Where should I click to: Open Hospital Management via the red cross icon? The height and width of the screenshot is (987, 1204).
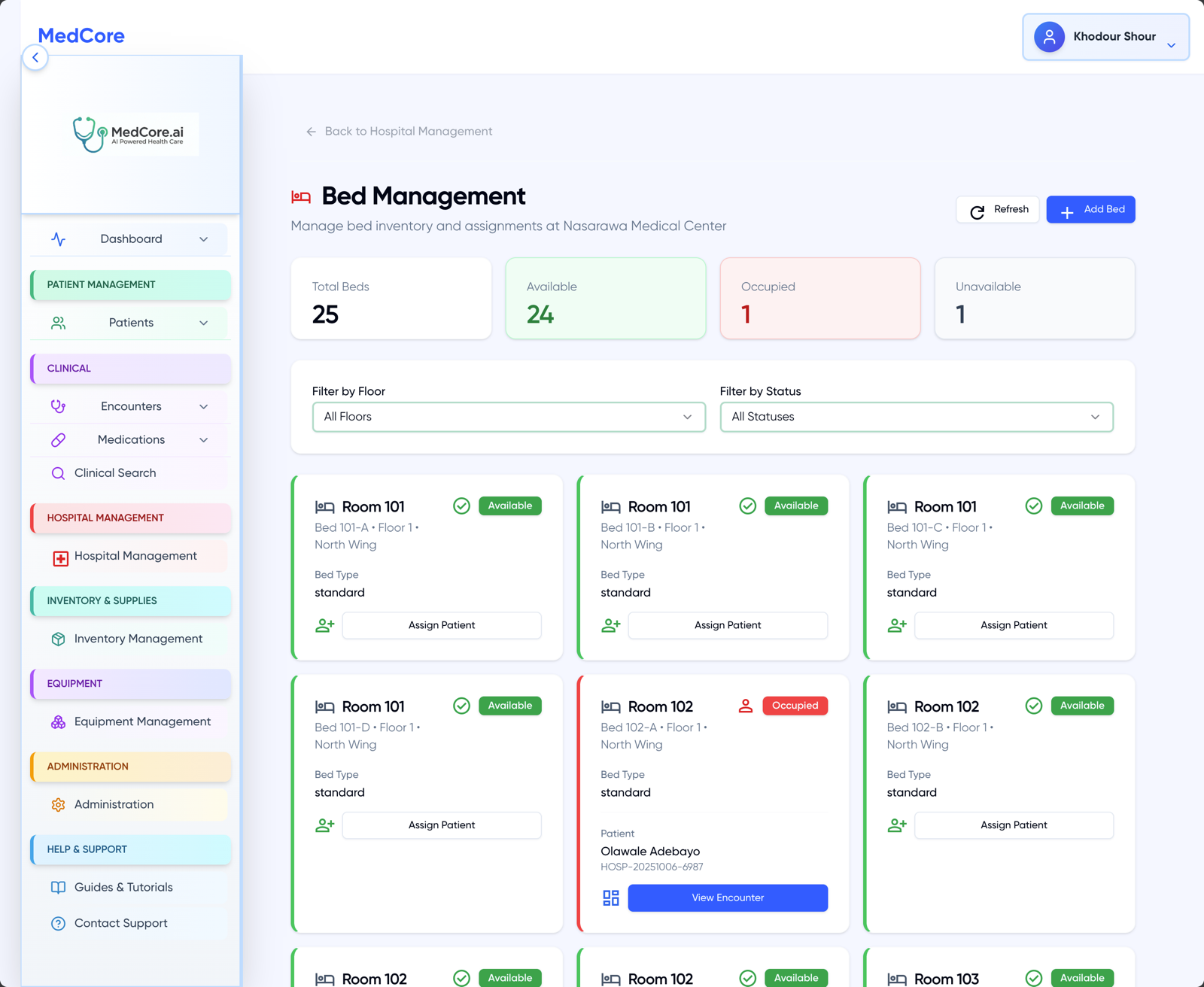(x=59, y=557)
